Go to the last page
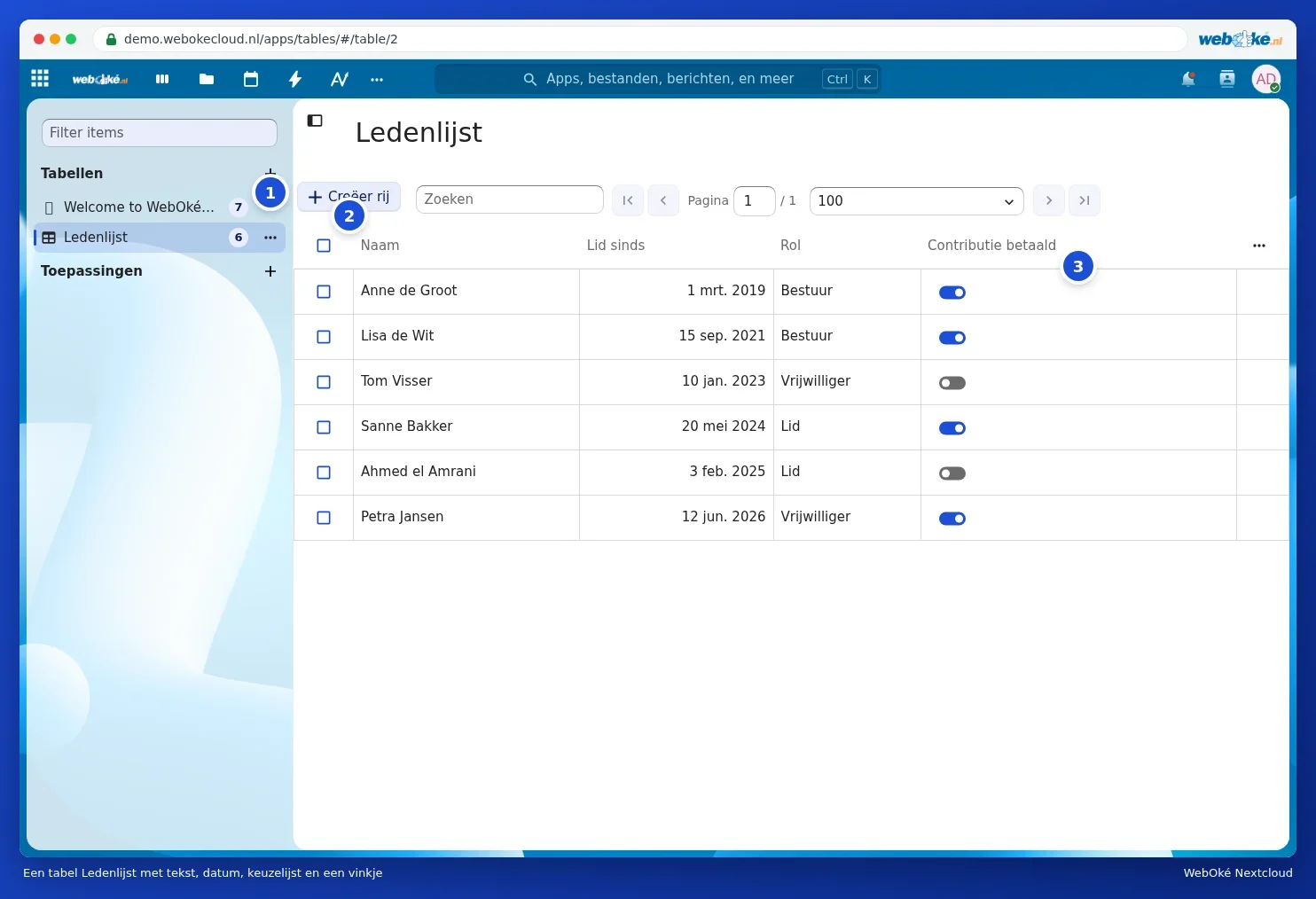Screen dimensions: 1316x899 pyautogui.click(x=1085, y=200)
